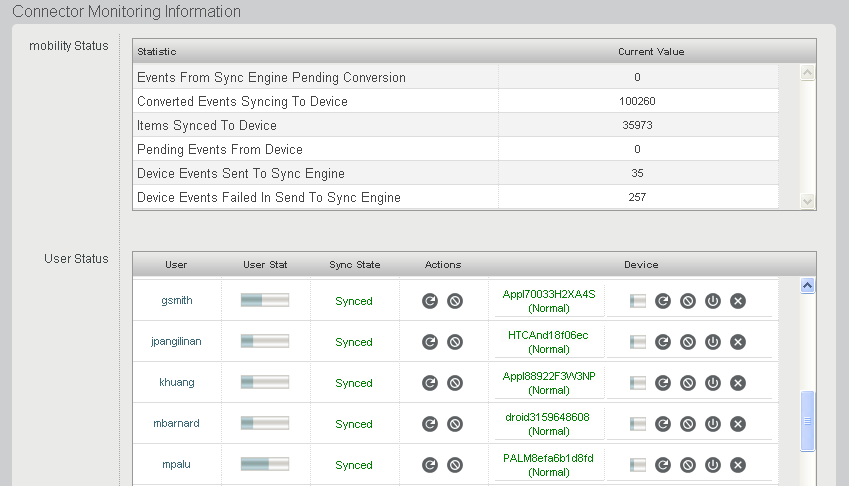Click the resync icon for device Appl70033H2XA4S

pos(663,301)
